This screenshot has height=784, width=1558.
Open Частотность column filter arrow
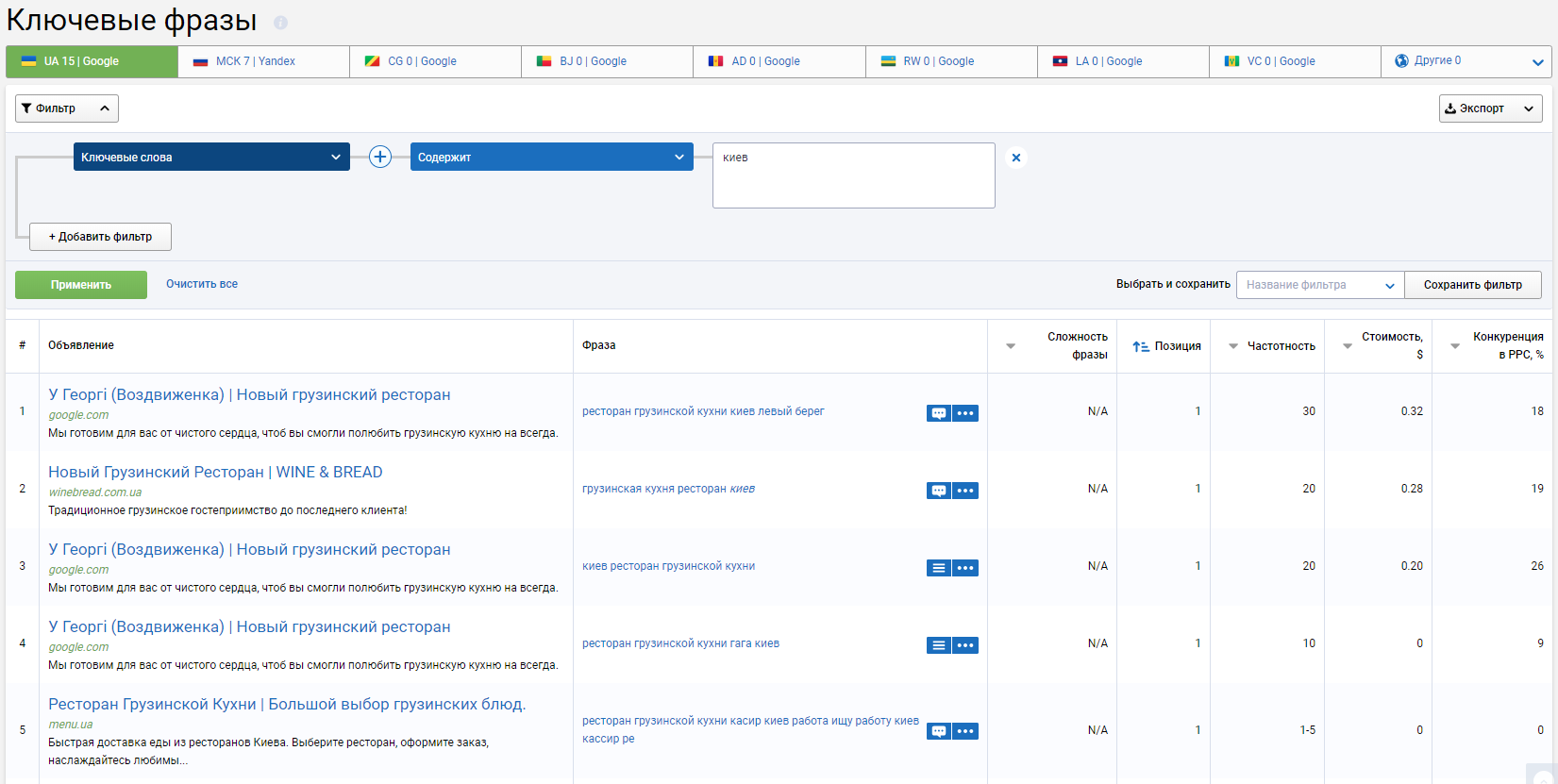(x=1233, y=346)
